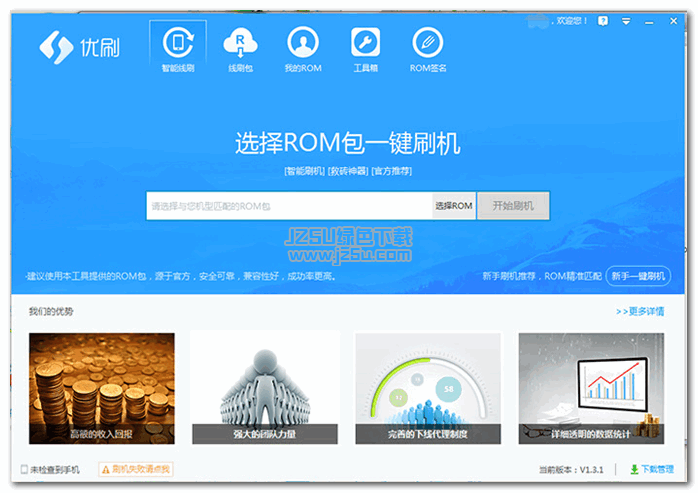Click the 选择ROM button
698x493 pixels.
click(454, 206)
